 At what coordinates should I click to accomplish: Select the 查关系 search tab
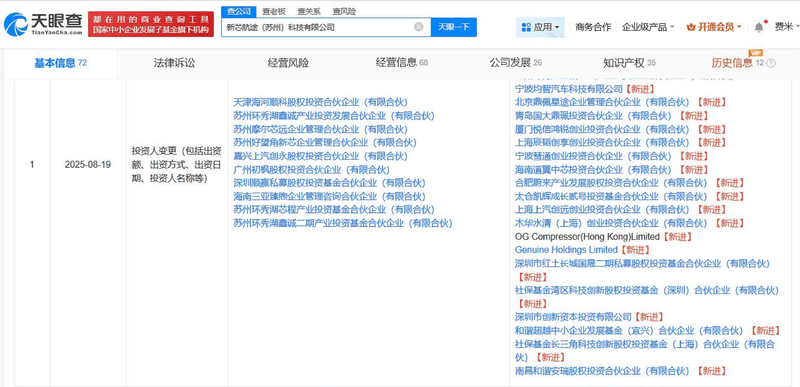pyautogui.click(x=309, y=11)
